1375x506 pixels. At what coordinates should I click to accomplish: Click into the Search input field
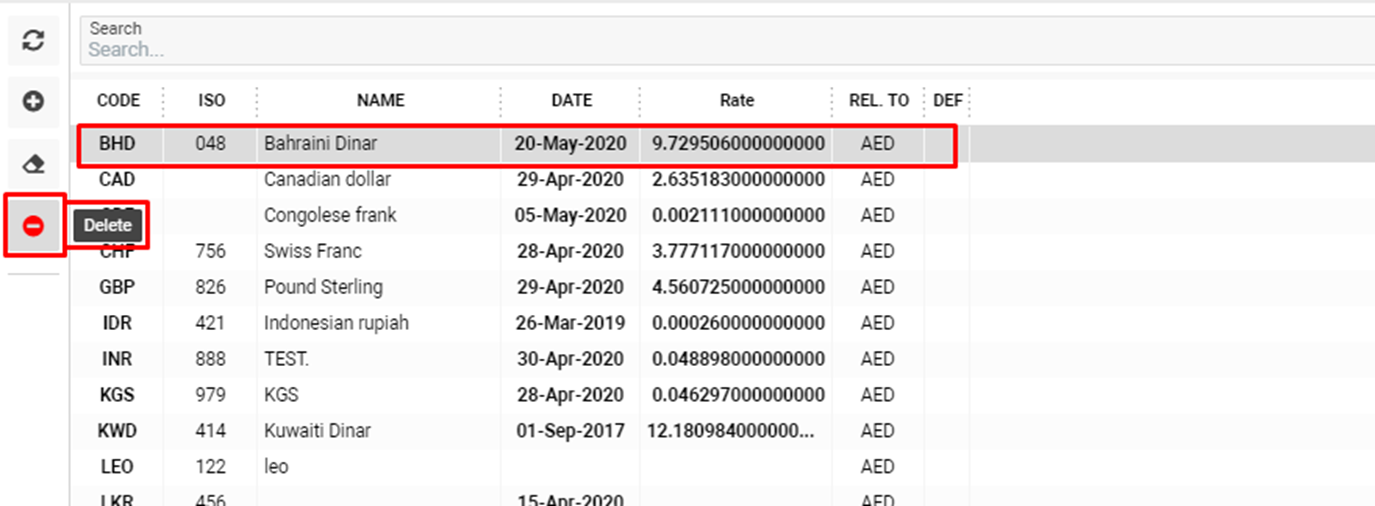700,49
